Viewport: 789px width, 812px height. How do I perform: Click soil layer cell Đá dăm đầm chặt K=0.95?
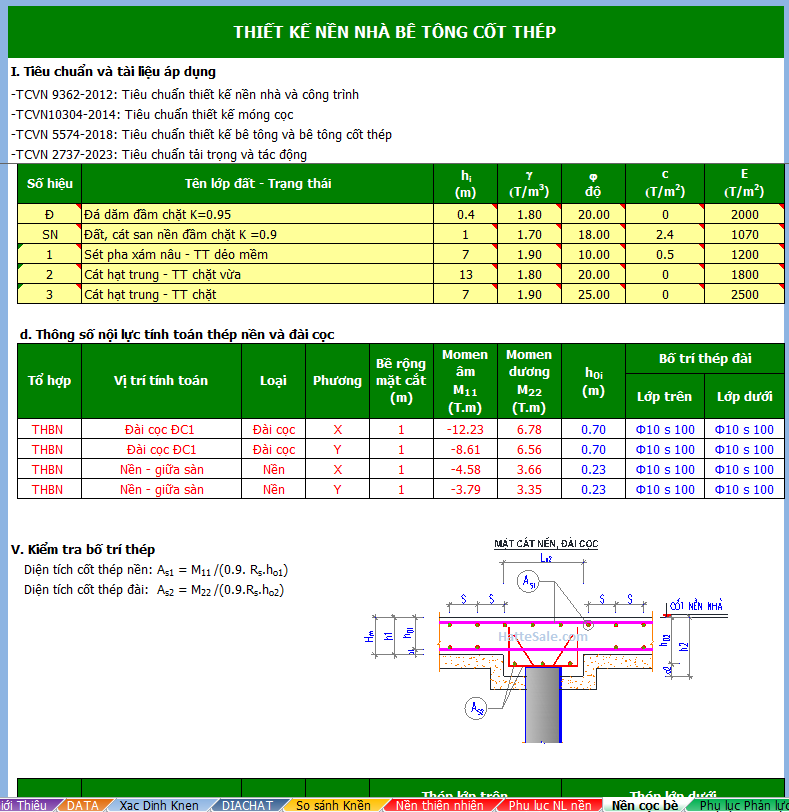coord(257,214)
